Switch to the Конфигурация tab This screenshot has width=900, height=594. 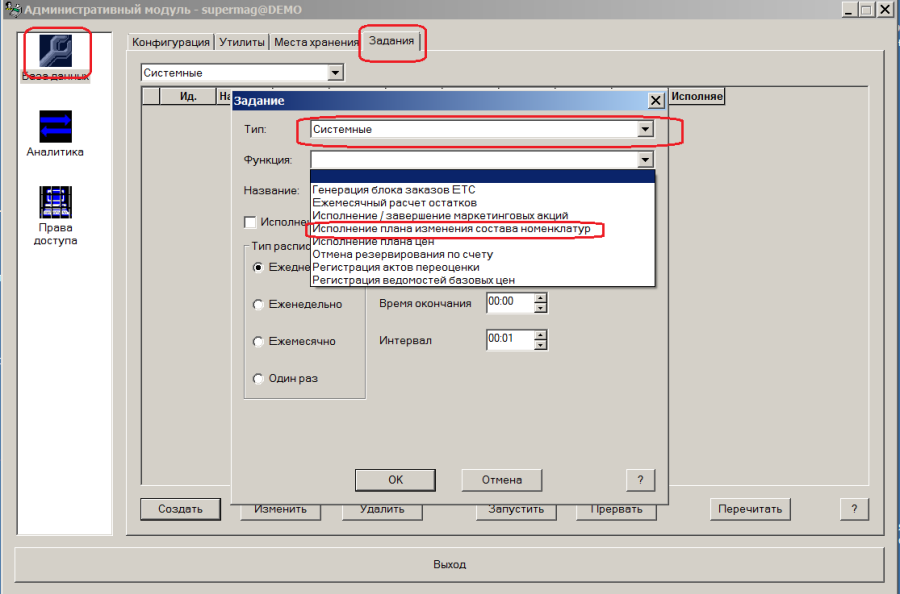tap(170, 42)
